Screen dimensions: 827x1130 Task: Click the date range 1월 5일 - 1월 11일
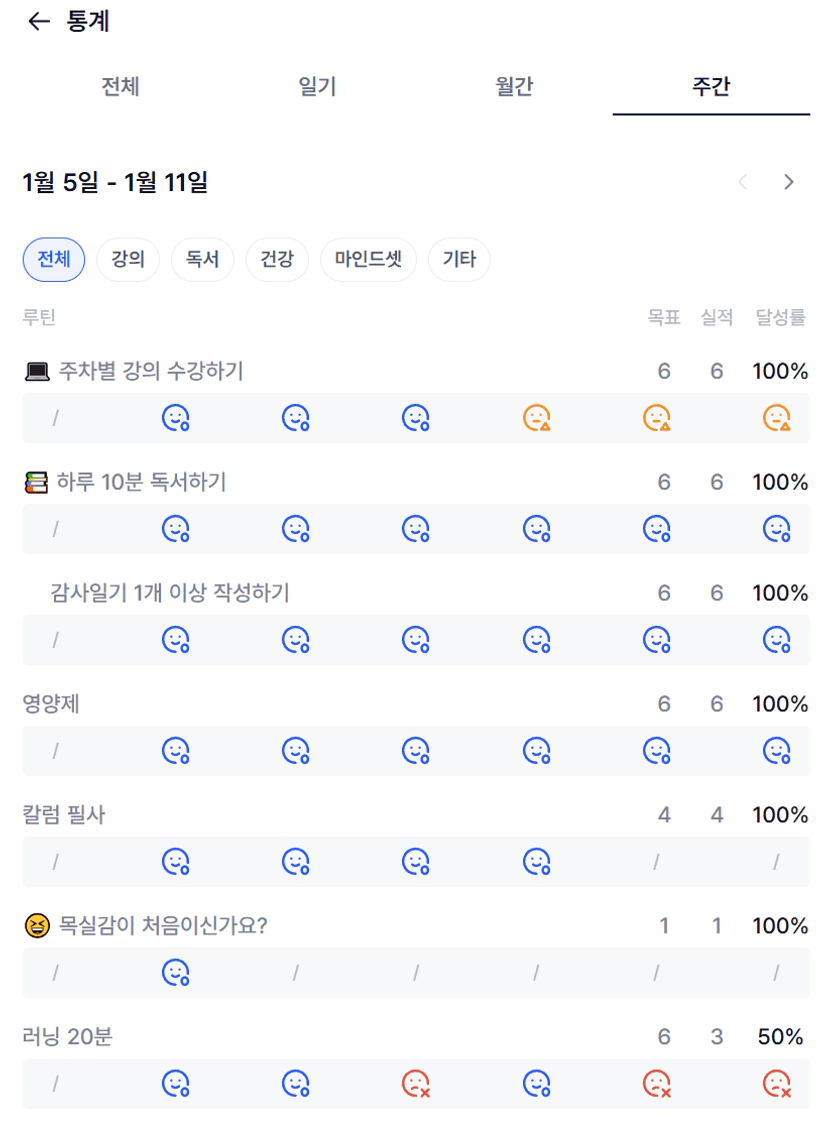point(115,182)
